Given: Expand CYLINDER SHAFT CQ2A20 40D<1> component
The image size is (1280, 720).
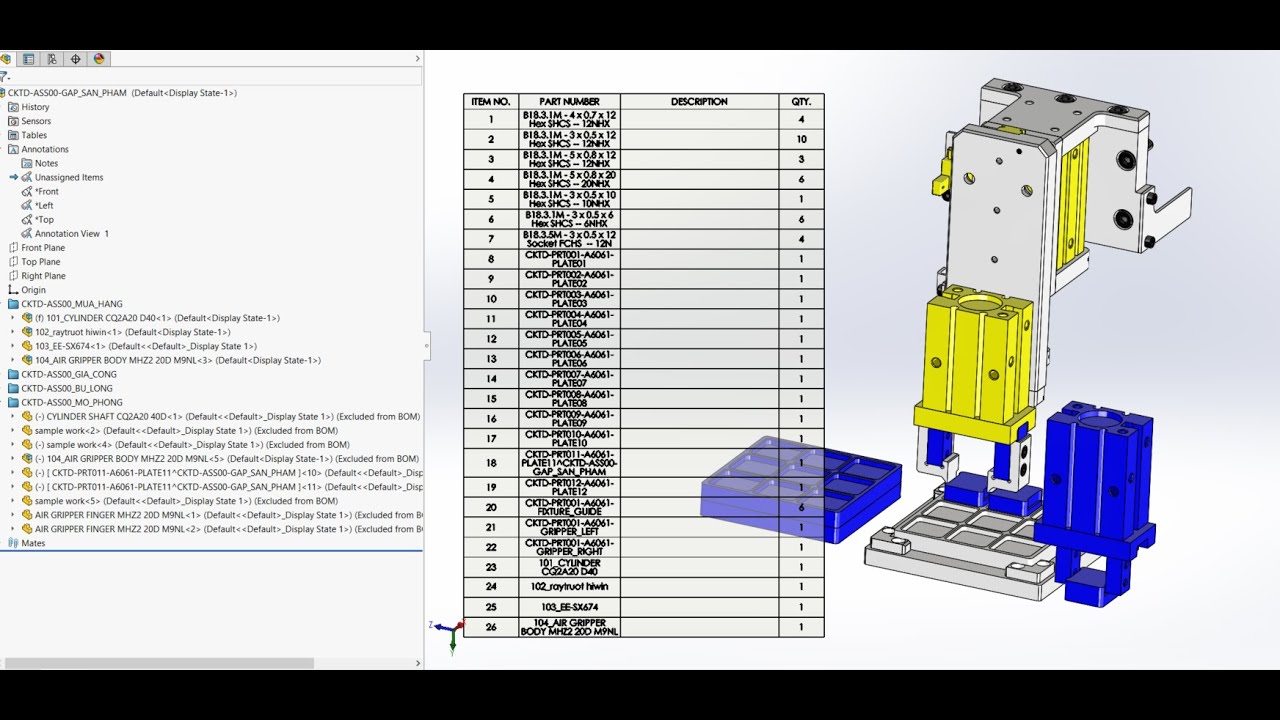Looking at the screenshot, I should point(13,416).
